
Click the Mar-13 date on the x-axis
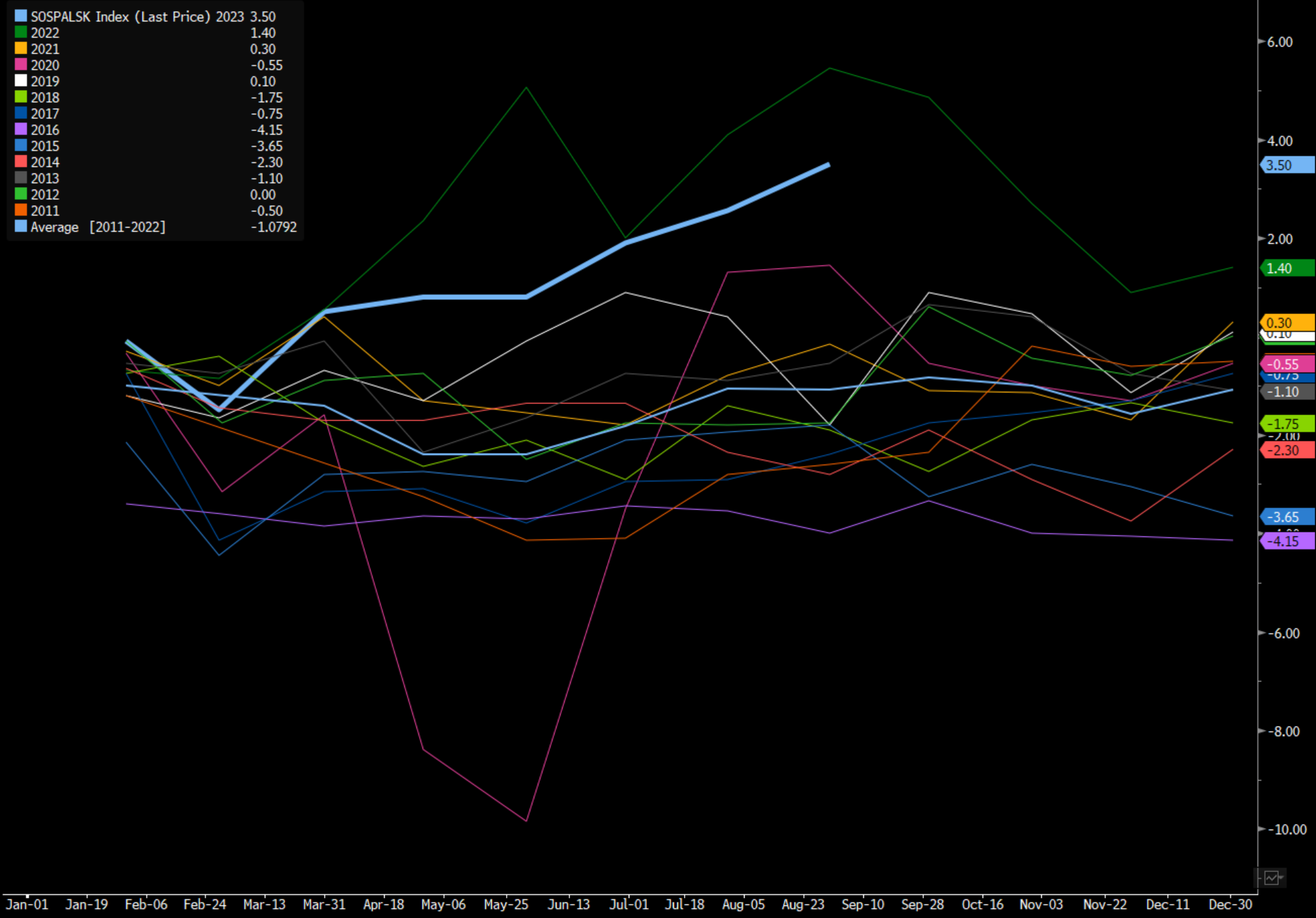point(264,905)
